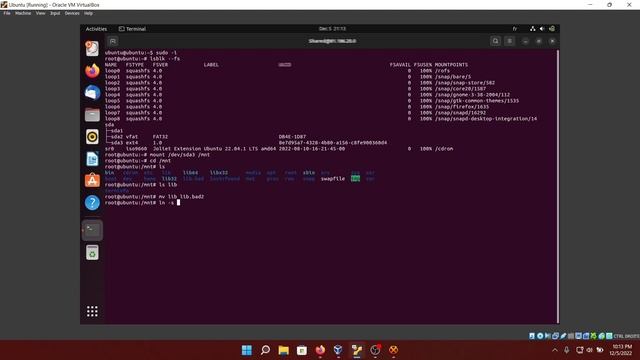640x360 pixels.
Task: Show Applications grid in the dock
Action: coord(92,311)
